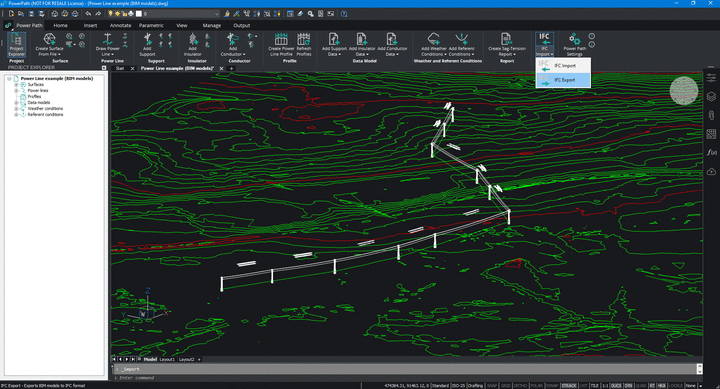The width and height of the screenshot is (720, 389).
Task: Click the Add Insulator tool
Action: 193,44
